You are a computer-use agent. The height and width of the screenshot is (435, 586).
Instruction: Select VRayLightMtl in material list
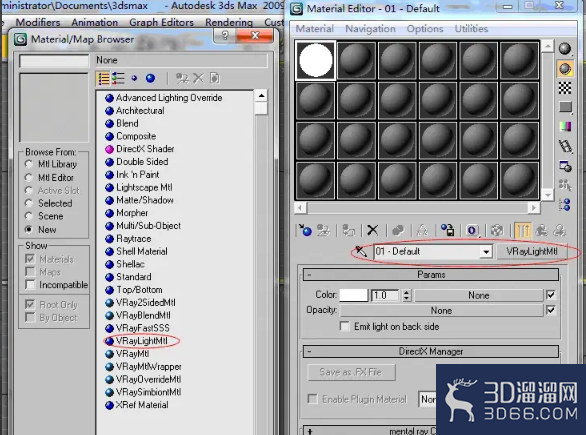142,341
